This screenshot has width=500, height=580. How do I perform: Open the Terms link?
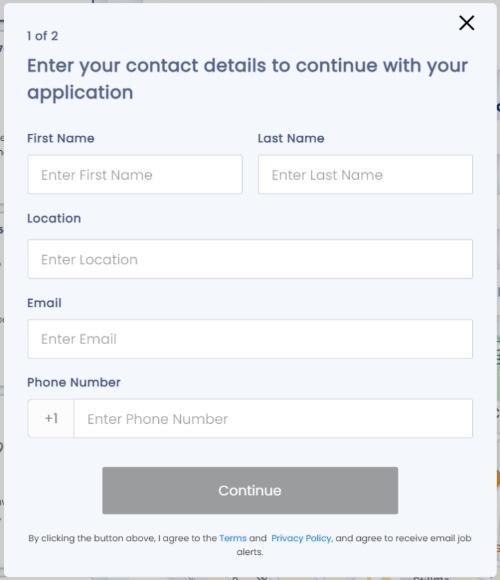pos(233,538)
